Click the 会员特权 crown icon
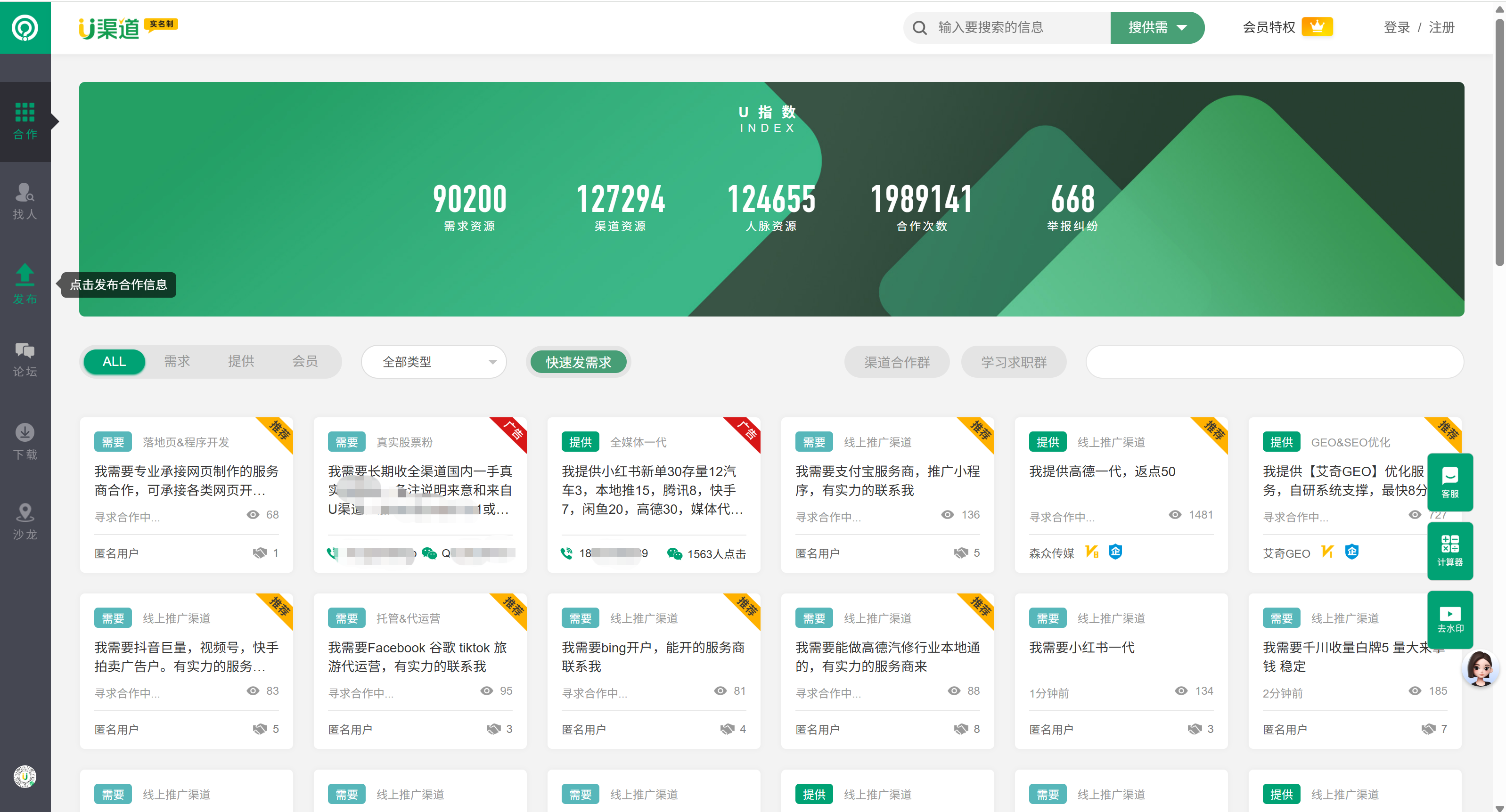This screenshot has width=1506, height=812. coord(1317,27)
